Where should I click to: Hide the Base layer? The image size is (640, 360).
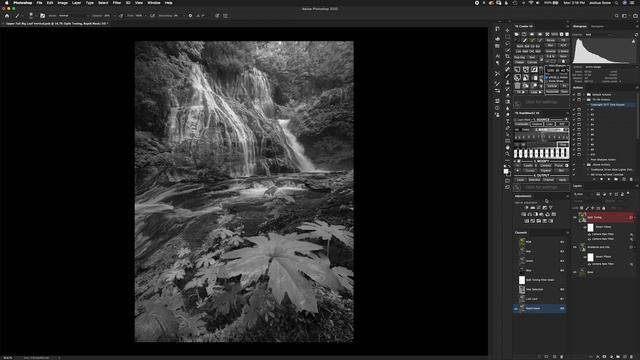pos(575,272)
